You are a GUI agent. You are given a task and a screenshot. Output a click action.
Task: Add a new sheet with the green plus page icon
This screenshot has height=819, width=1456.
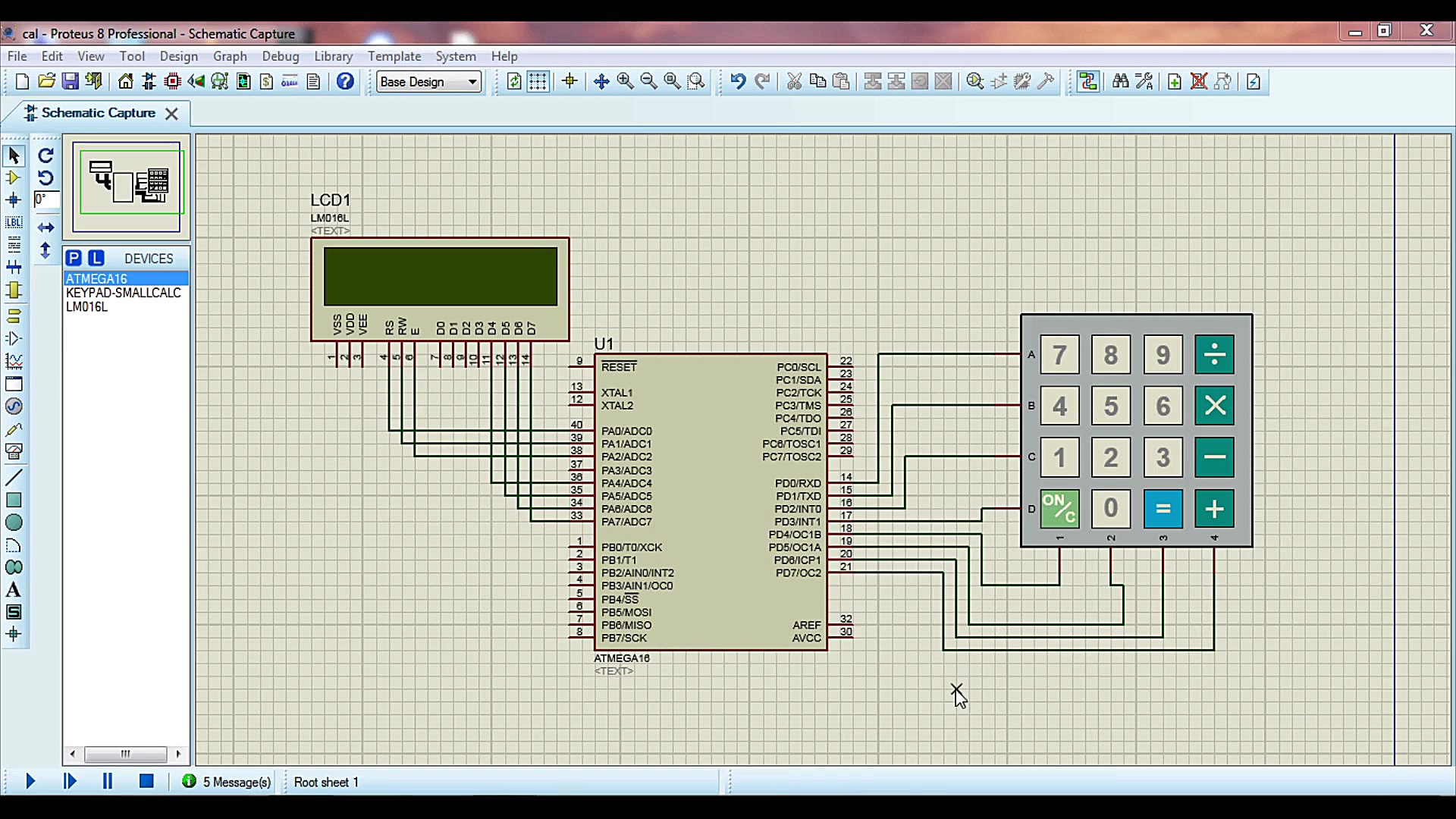1175,81
